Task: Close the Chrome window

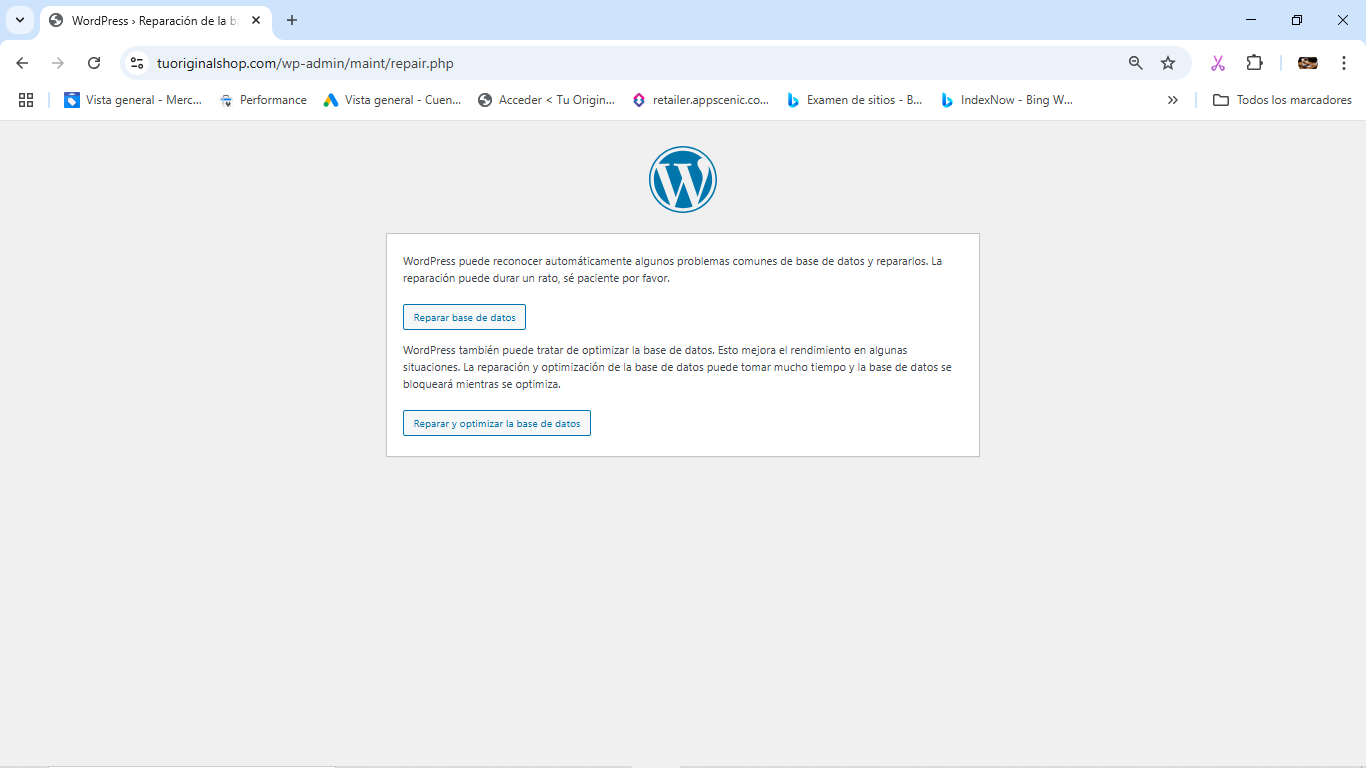Action: 1343,20
